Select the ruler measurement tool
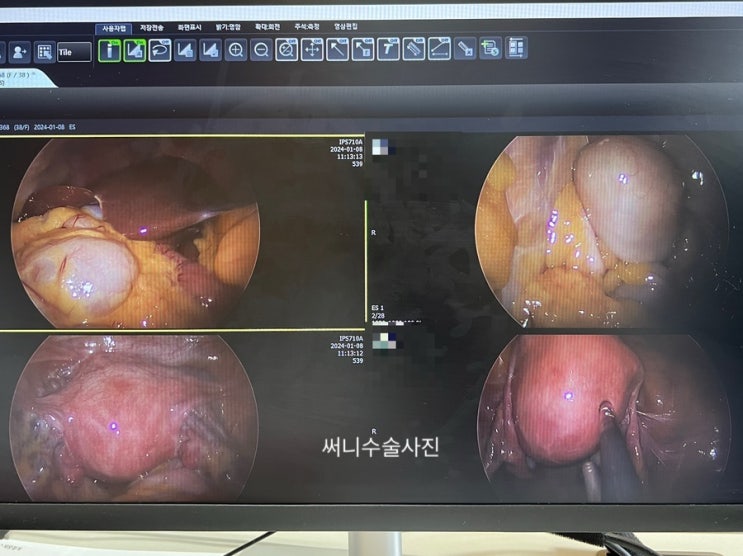743x556 pixels. coord(414,48)
